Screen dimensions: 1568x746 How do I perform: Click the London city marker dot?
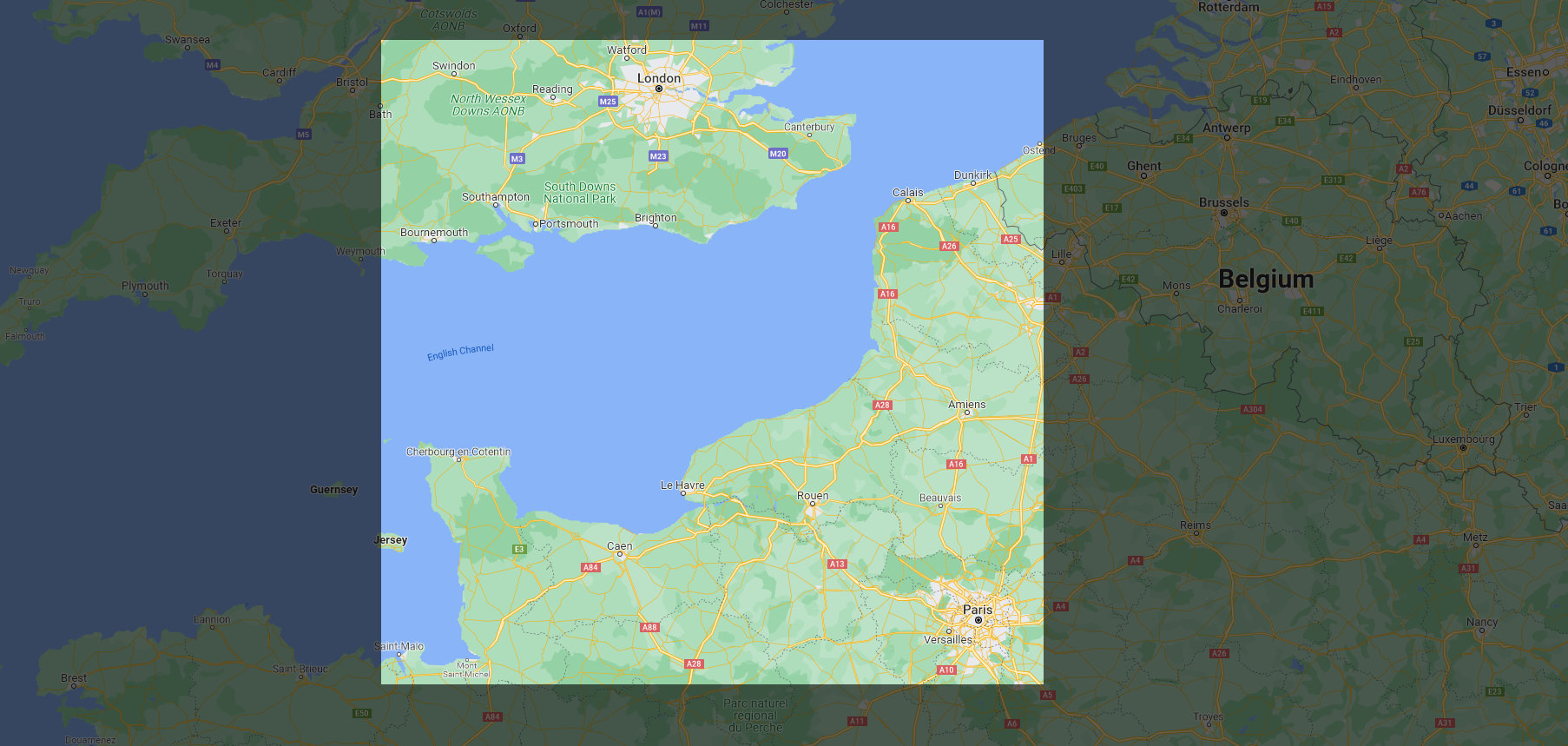click(x=659, y=89)
